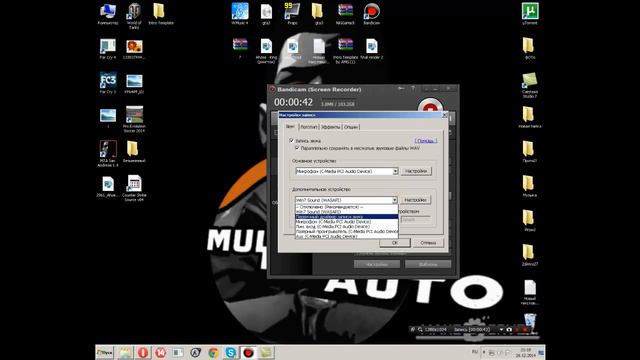Open Skype from the taskbar
Screen dimensions: 640x360
point(231,352)
